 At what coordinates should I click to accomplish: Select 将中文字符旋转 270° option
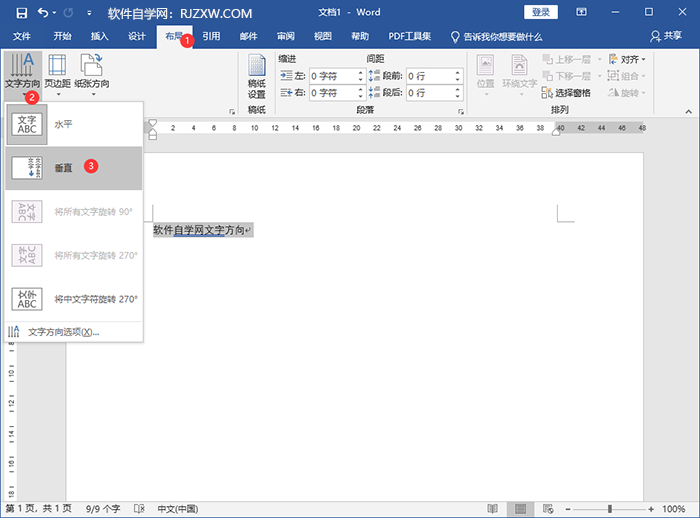(x=74, y=299)
